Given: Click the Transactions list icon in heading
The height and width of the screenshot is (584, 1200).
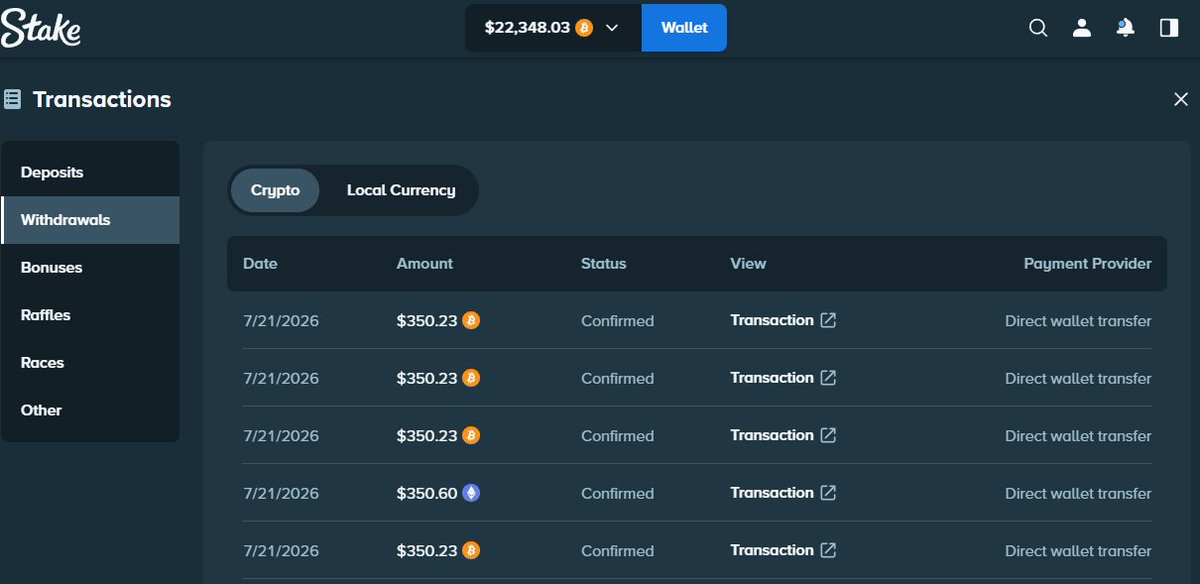Looking at the screenshot, I should point(12,99).
